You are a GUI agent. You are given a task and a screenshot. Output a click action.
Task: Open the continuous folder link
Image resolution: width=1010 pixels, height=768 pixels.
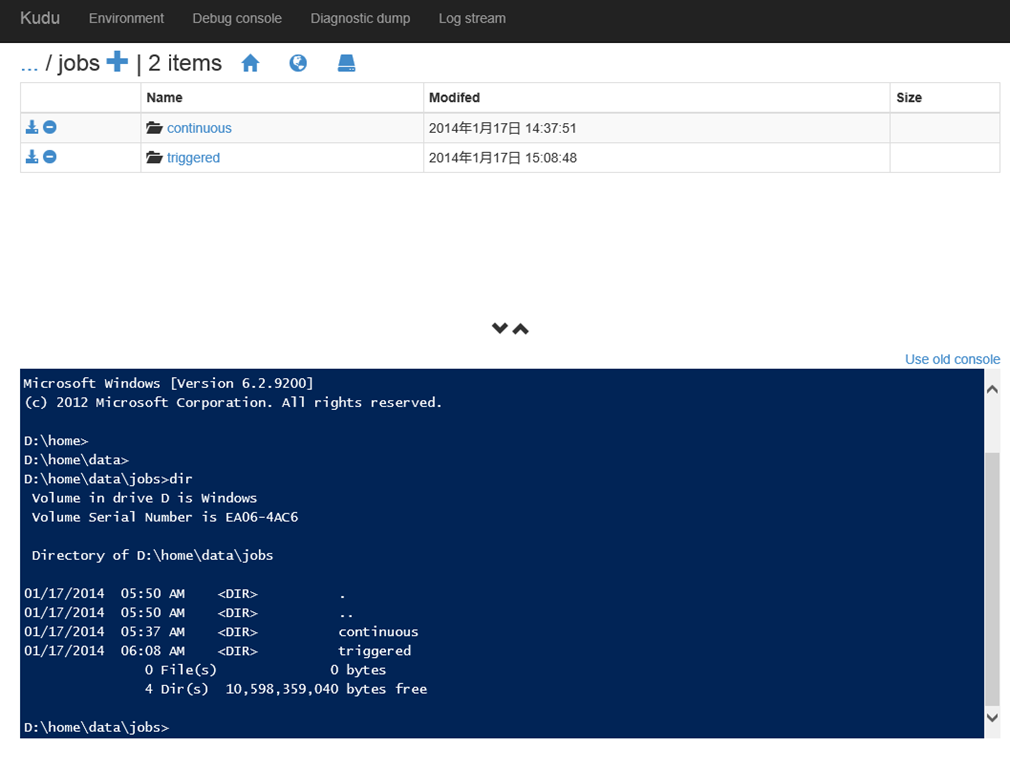[x=199, y=128]
